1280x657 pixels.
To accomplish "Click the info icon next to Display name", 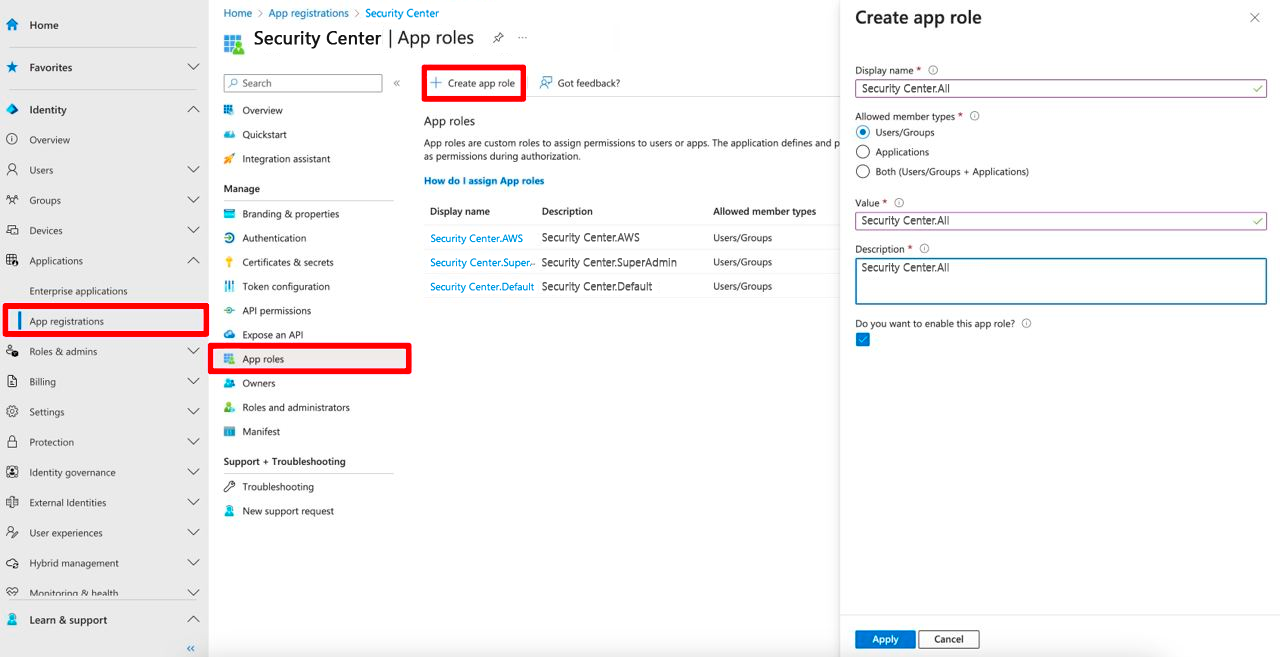I will (x=933, y=70).
